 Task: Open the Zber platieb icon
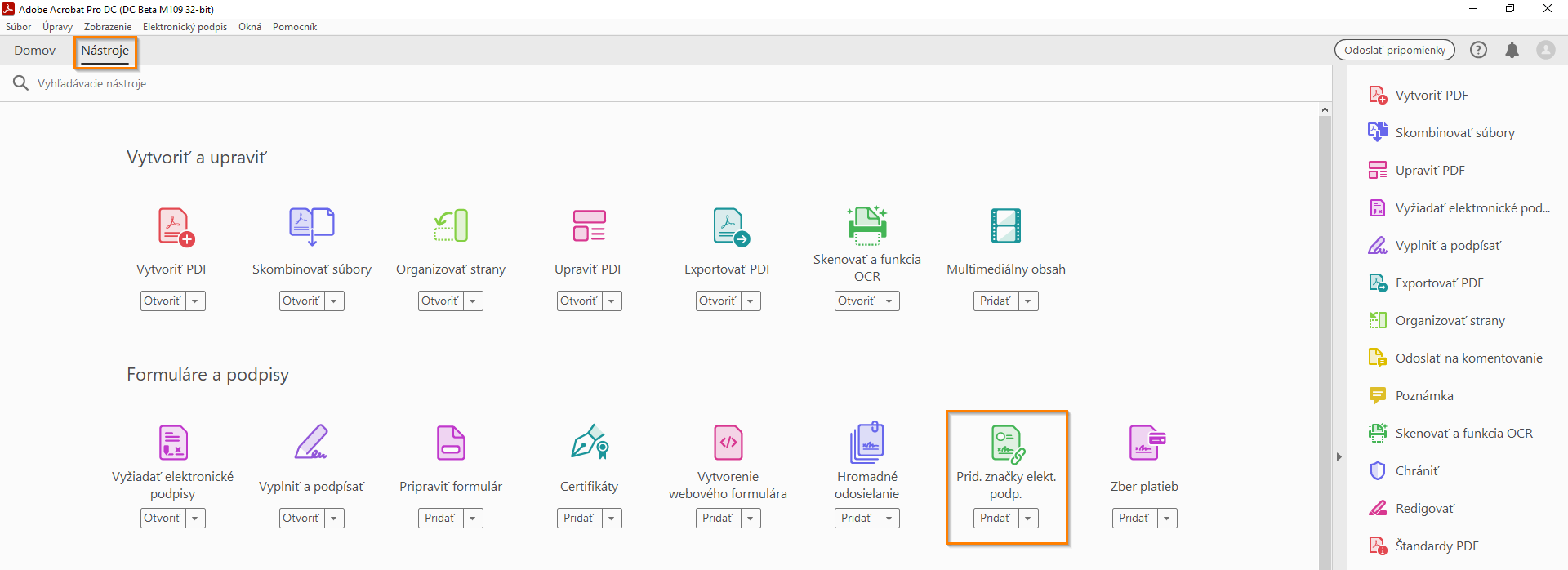coord(1147,443)
